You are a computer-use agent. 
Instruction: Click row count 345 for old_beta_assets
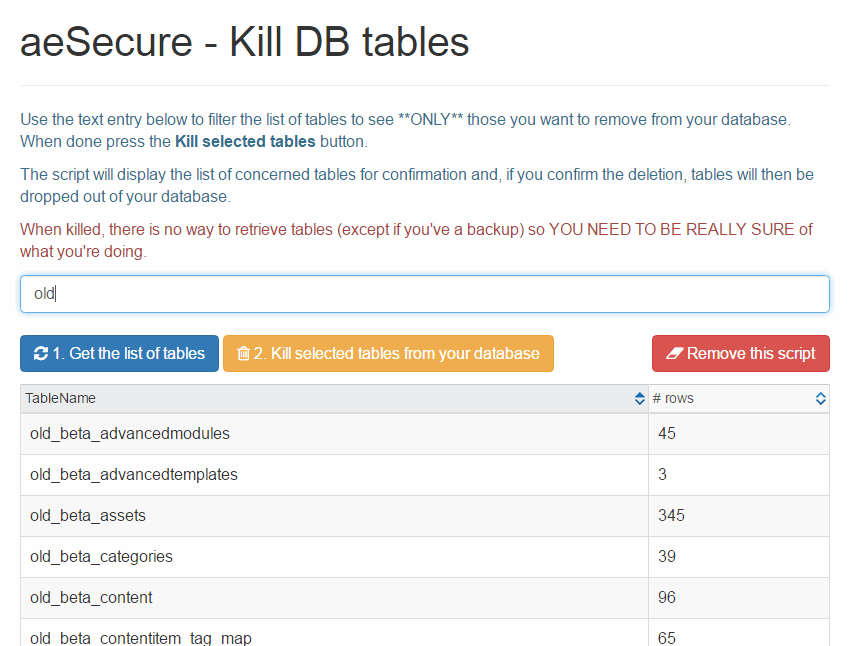(671, 515)
